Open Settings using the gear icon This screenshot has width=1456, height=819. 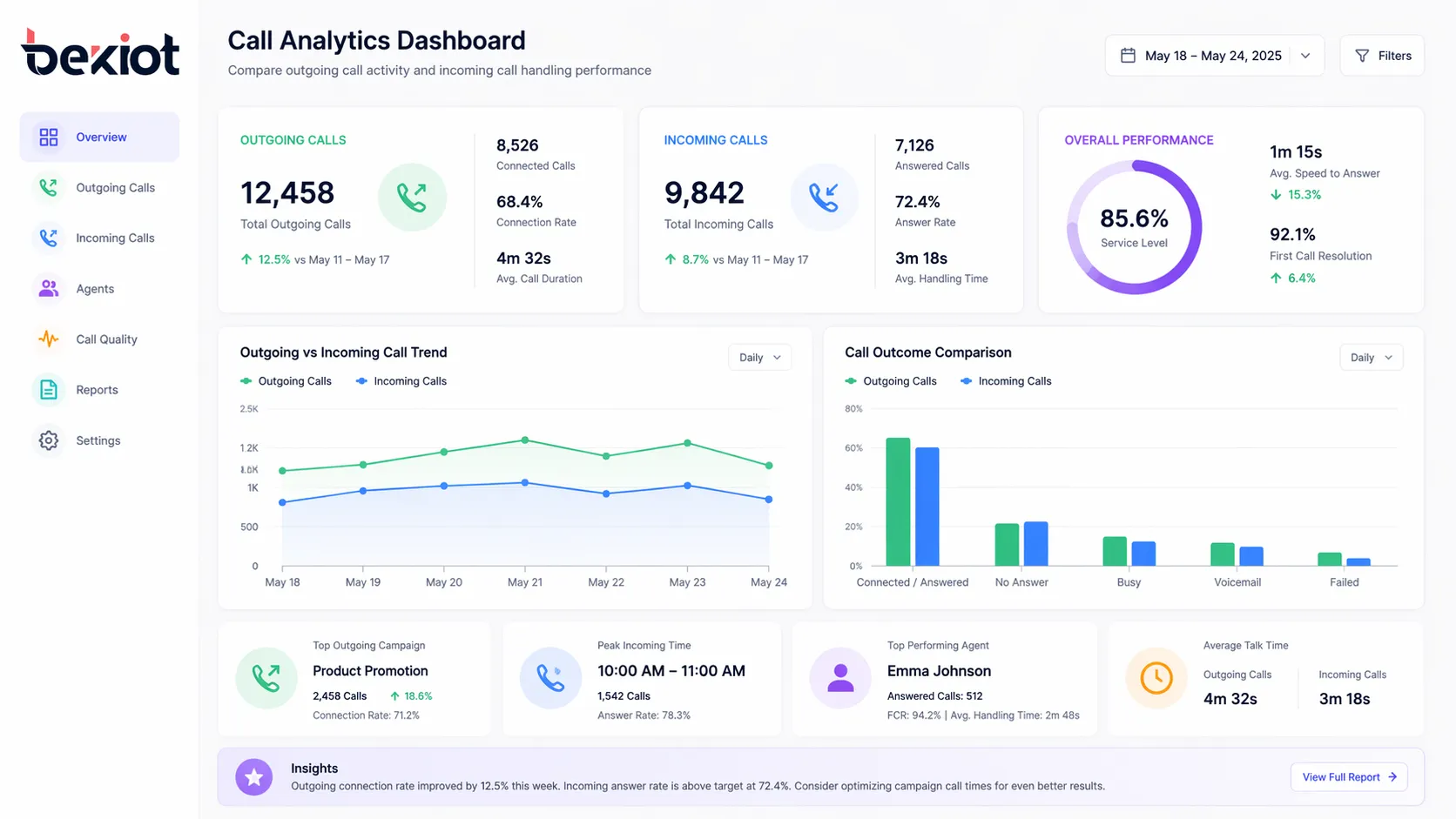pos(48,440)
